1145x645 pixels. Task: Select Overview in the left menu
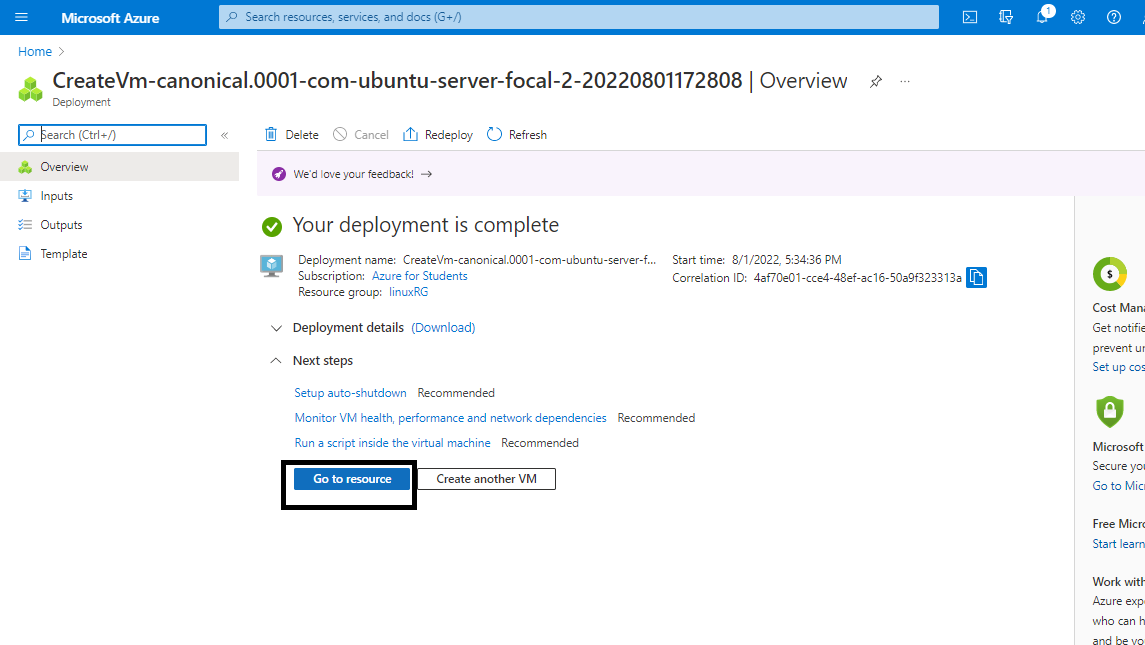[x=119, y=167]
